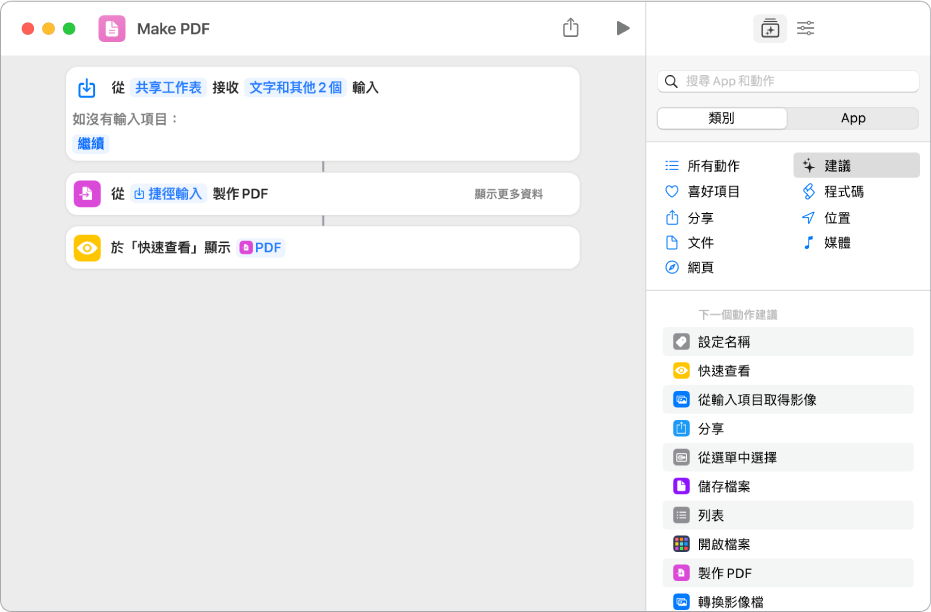Click the Make PDF shortcut icon in title bar
This screenshot has height=612, width=931.
click(112, 28)
